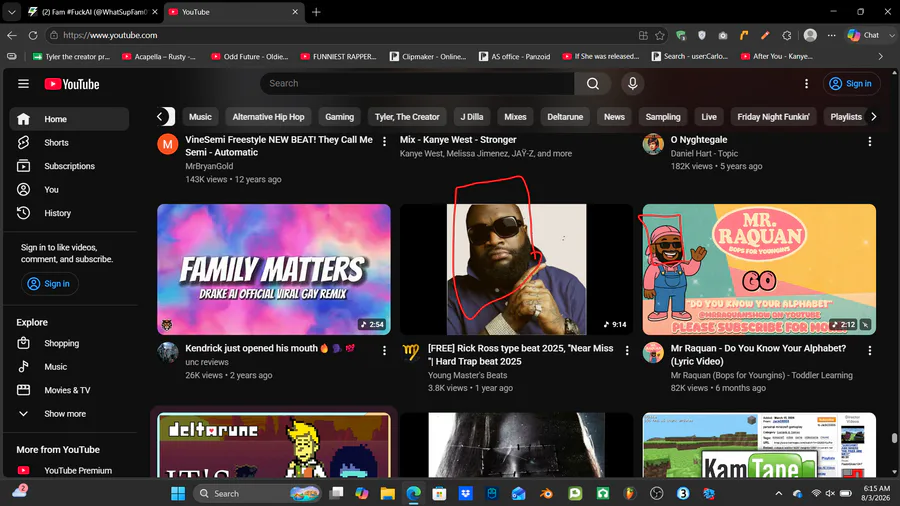Open Kendrick just opened his mouth title
This screenshot has height=506, width=900.
[270, 348]
